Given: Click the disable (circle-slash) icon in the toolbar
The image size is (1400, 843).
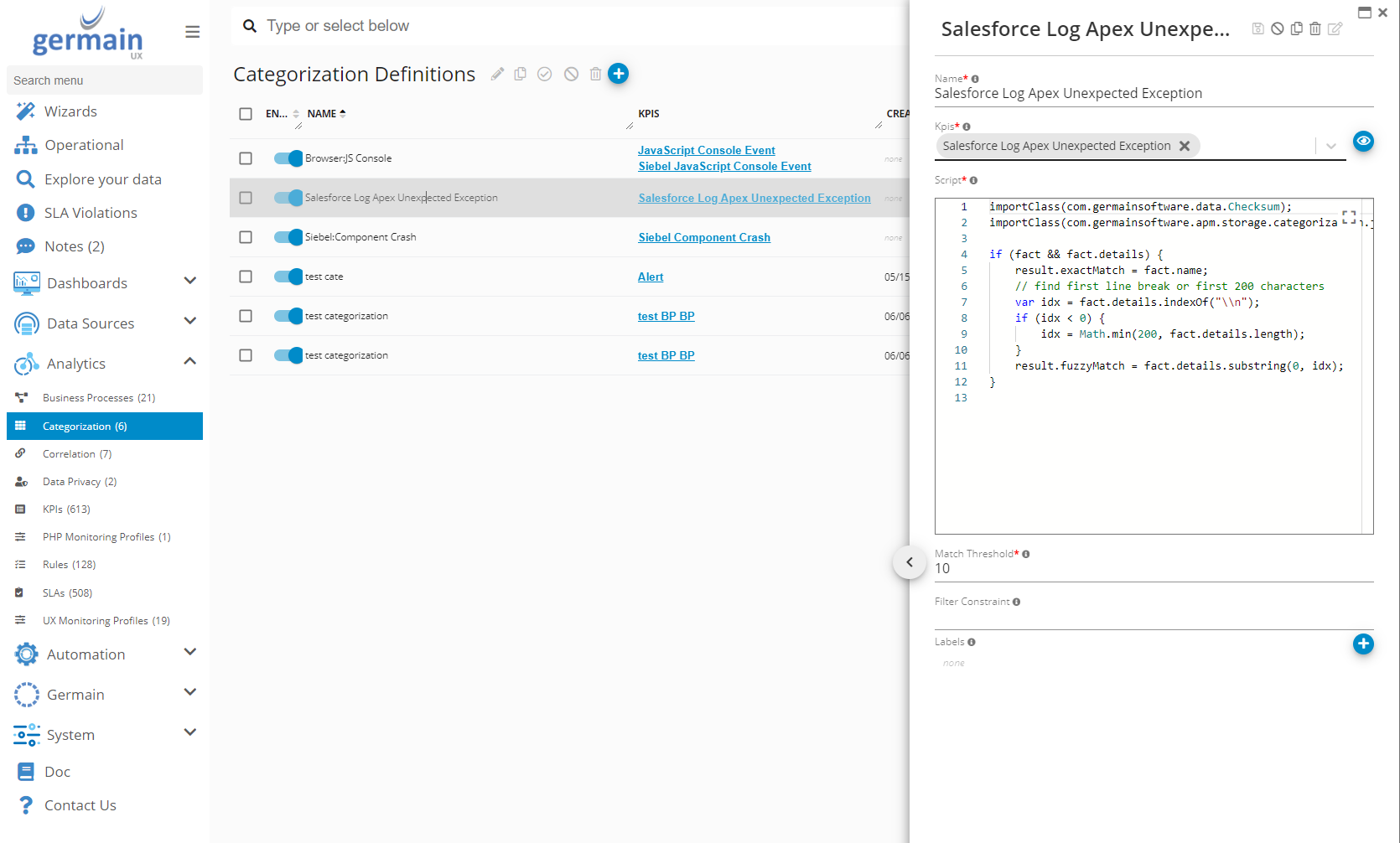Looking at the screenshot, I should point(571,74).
